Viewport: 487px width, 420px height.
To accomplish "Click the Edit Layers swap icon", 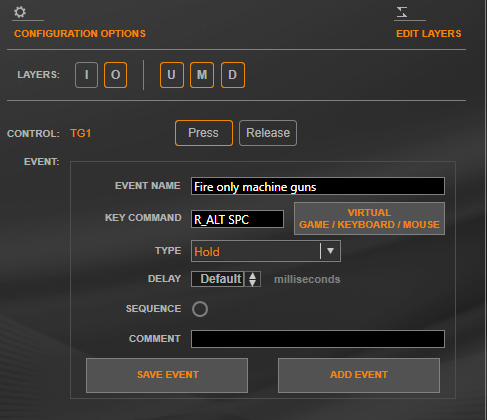I will 402,12.
